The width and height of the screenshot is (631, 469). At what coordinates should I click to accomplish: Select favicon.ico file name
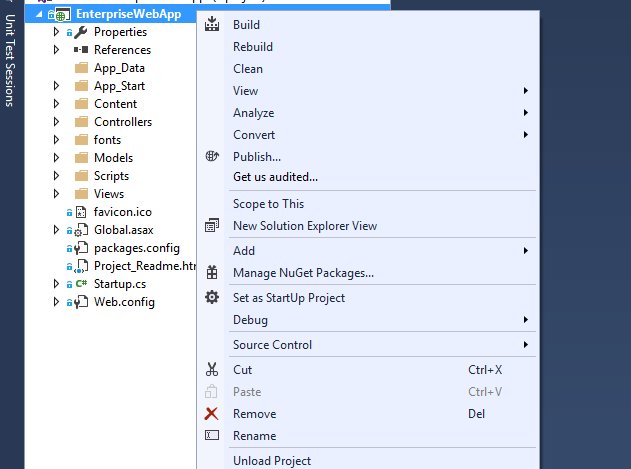123,212
